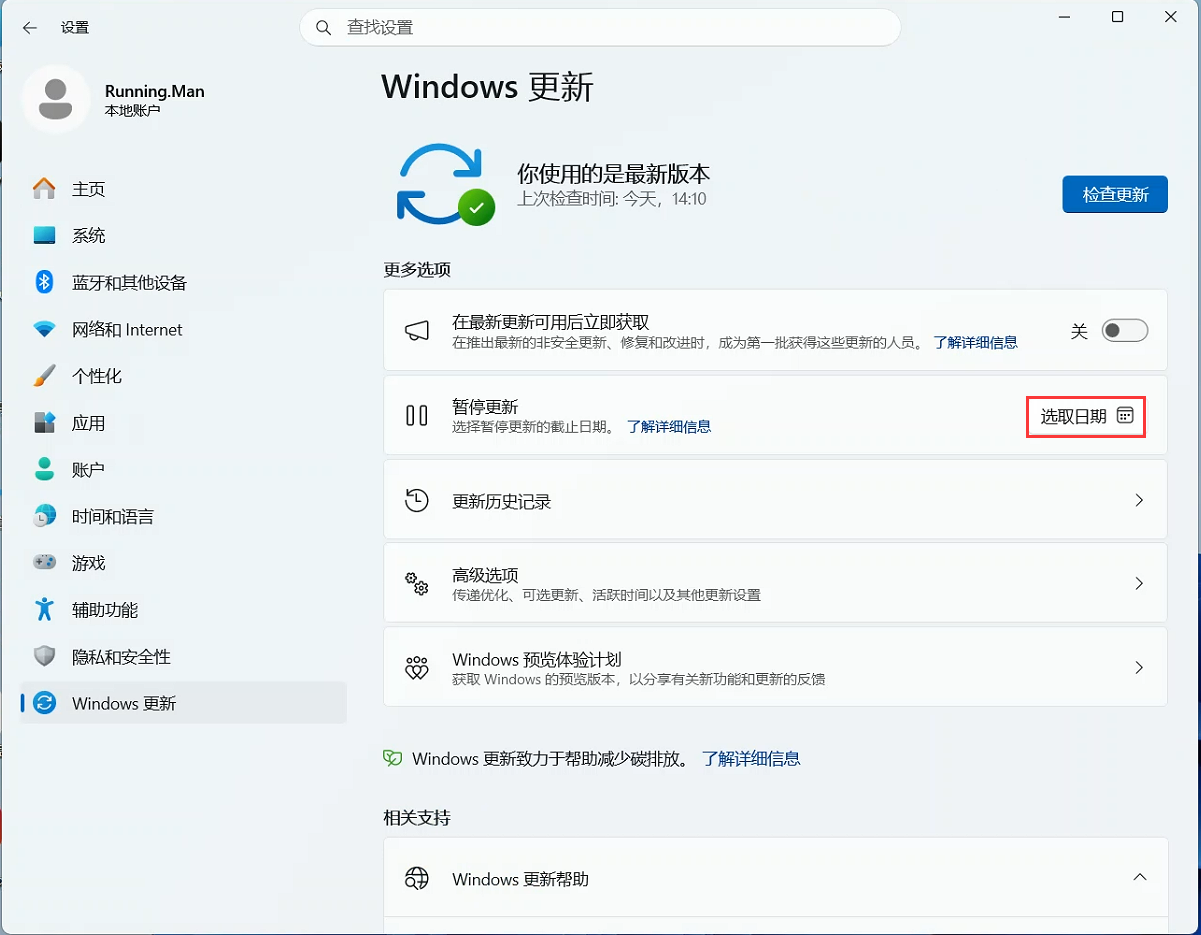Toggle 在最新更新可用后立即获取 switch
1201x935 pixels.
1125,331
